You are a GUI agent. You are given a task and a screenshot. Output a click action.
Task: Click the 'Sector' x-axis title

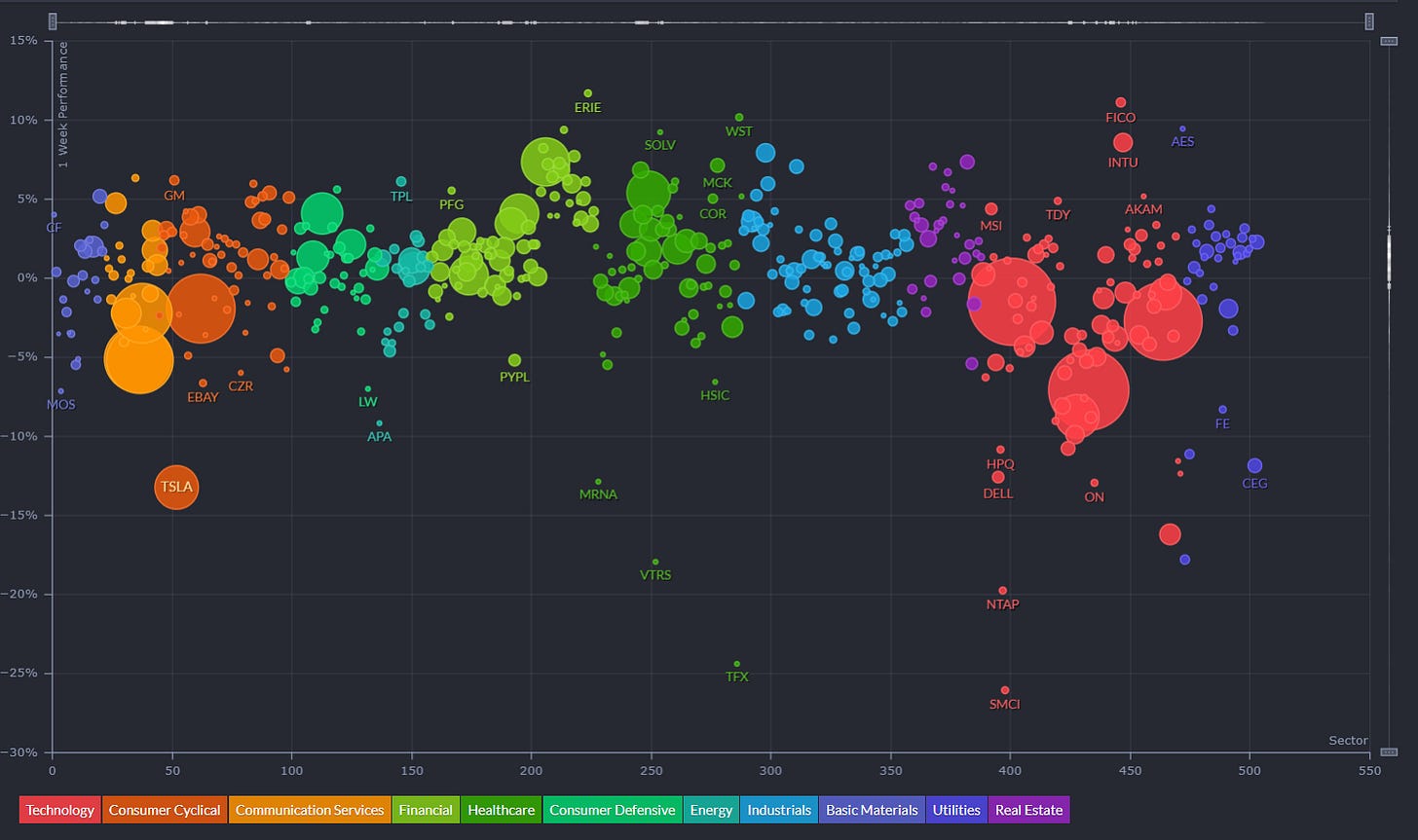(x=1348, y=741)
